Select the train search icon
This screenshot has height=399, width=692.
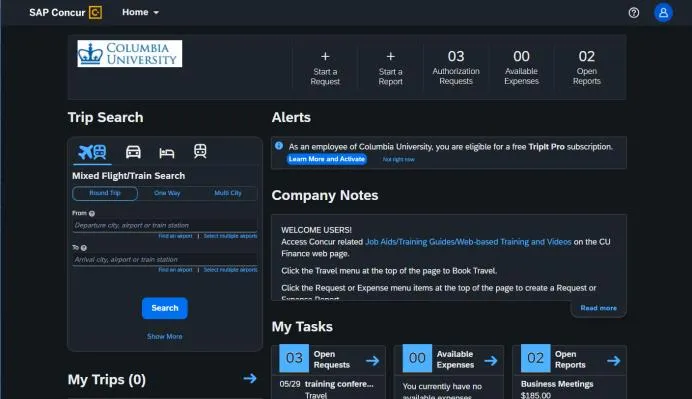pos(200,151)
